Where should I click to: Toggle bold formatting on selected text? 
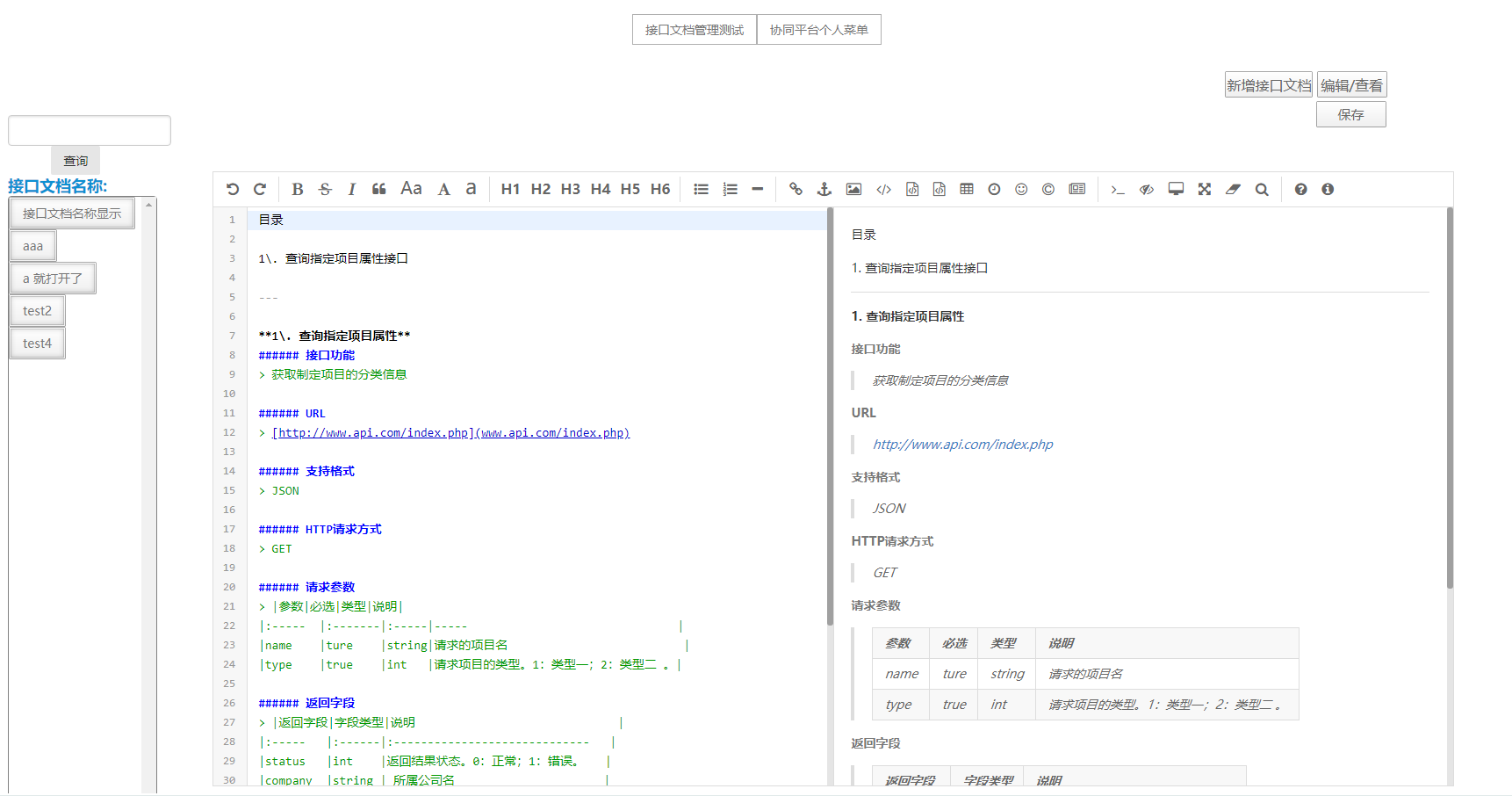(297, 189)
